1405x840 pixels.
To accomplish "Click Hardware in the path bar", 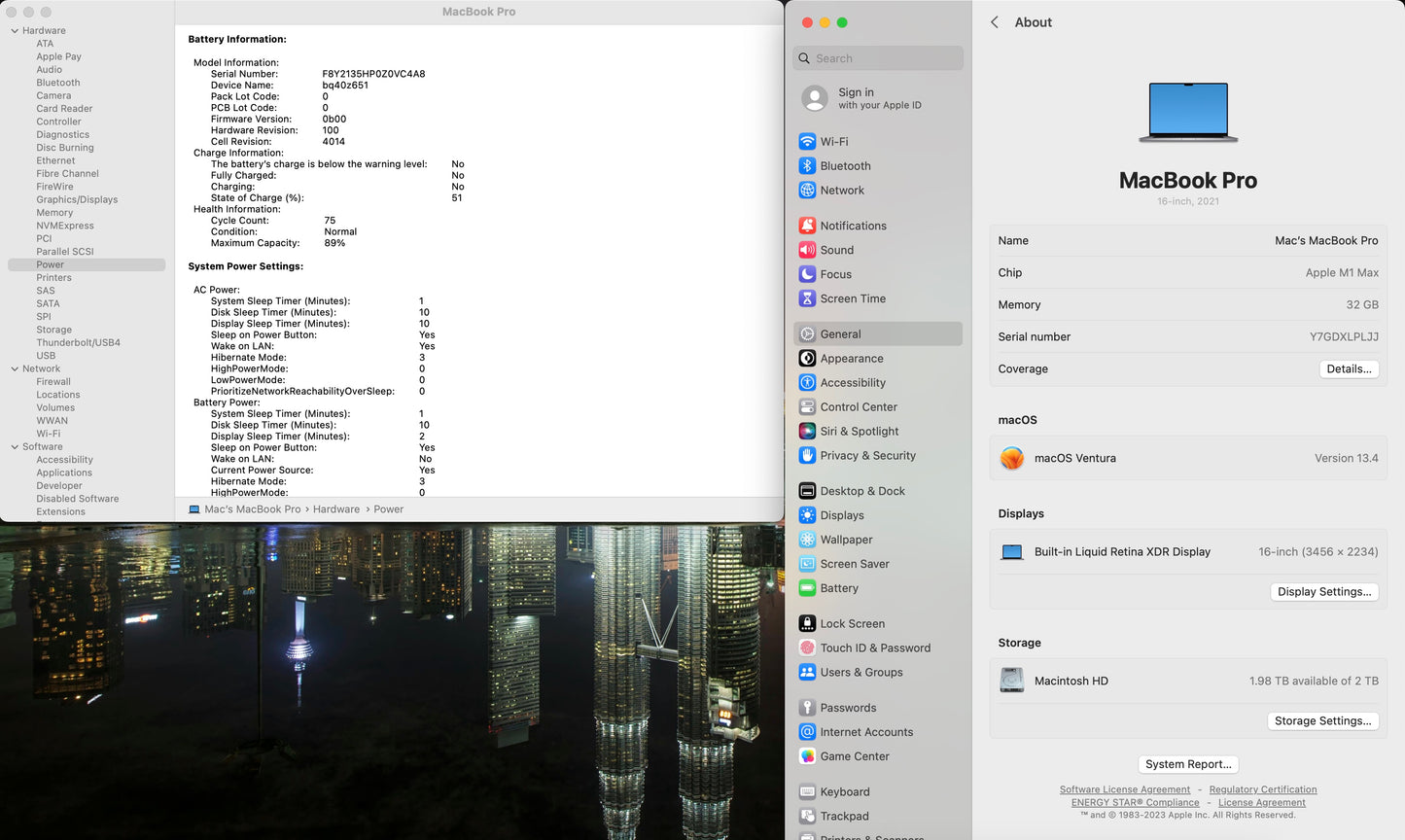I will tap(336, 509).
